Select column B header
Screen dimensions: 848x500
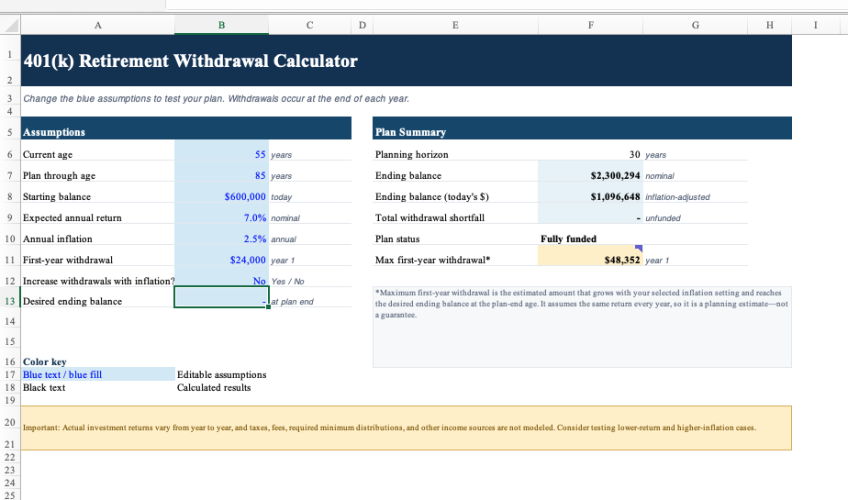pos(221,25)
